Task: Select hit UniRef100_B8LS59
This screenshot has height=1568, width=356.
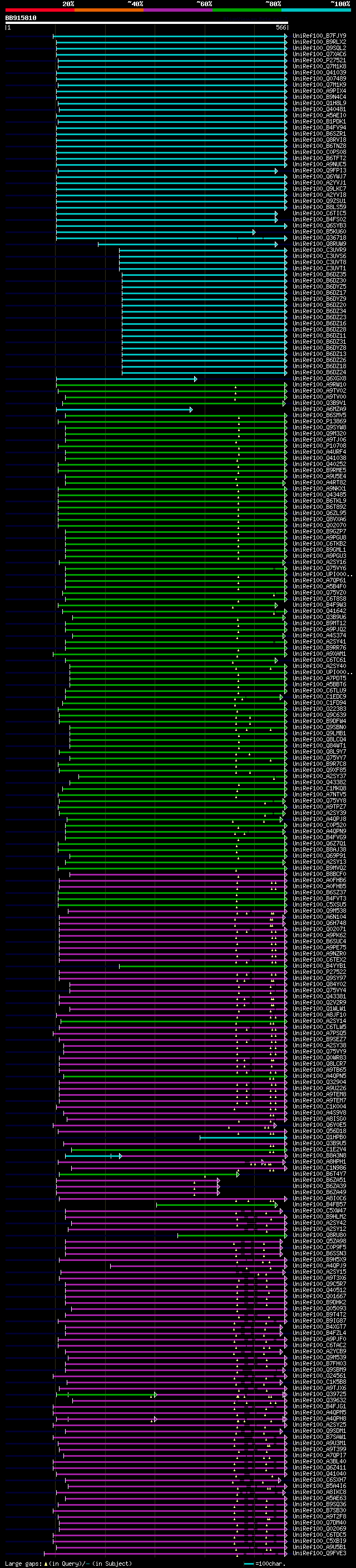Action: click(x=319, y=207)
